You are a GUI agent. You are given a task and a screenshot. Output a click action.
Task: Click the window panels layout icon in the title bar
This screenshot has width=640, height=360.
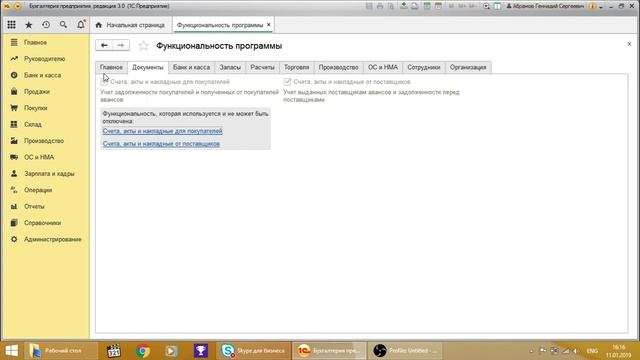(x=497, y=6)
